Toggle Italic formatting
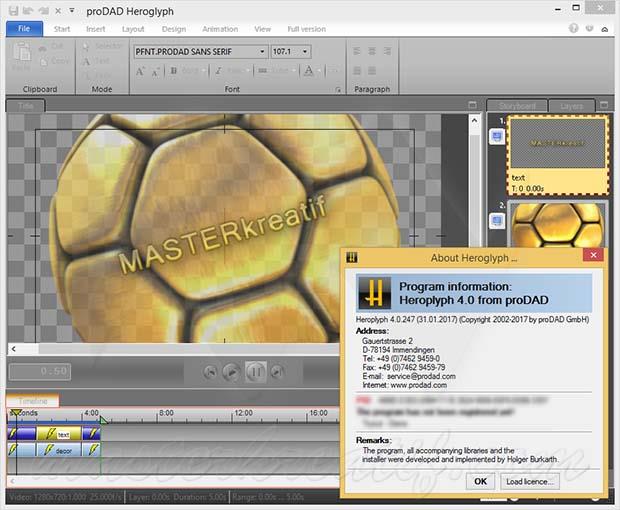620x510 pixels. [x=218, y=71]
